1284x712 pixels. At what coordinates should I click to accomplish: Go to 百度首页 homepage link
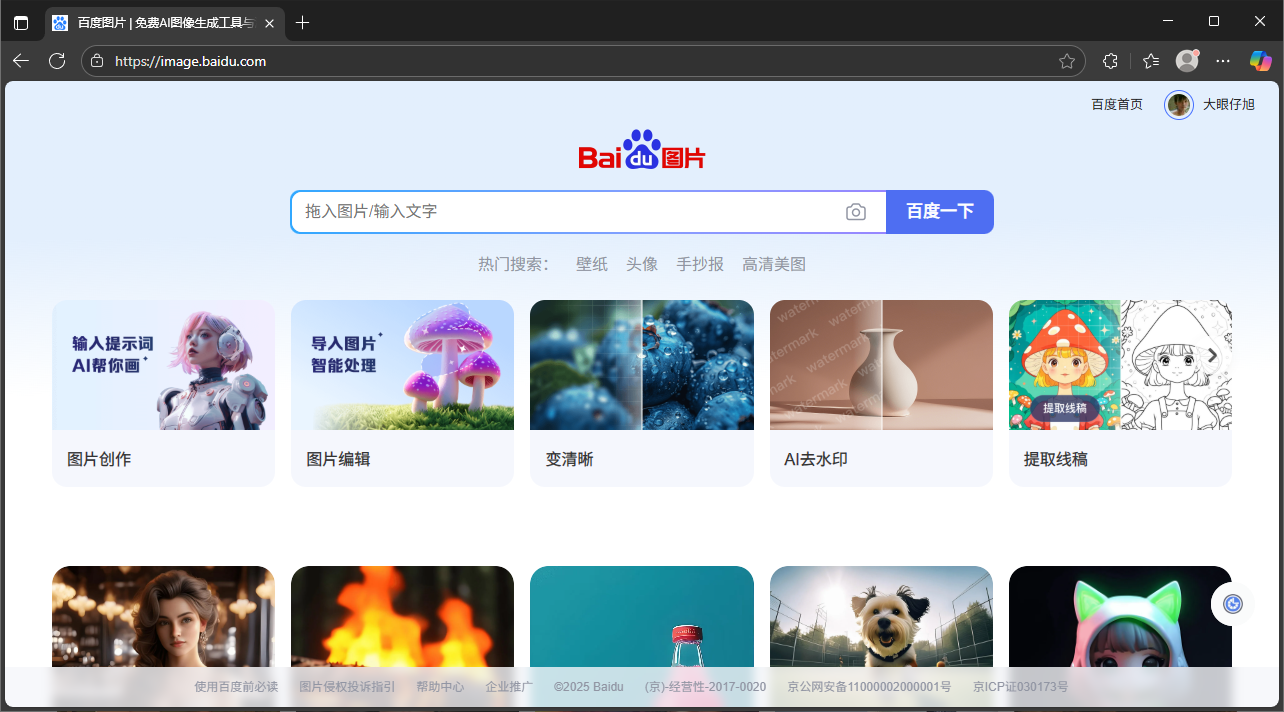point(1116,104)
